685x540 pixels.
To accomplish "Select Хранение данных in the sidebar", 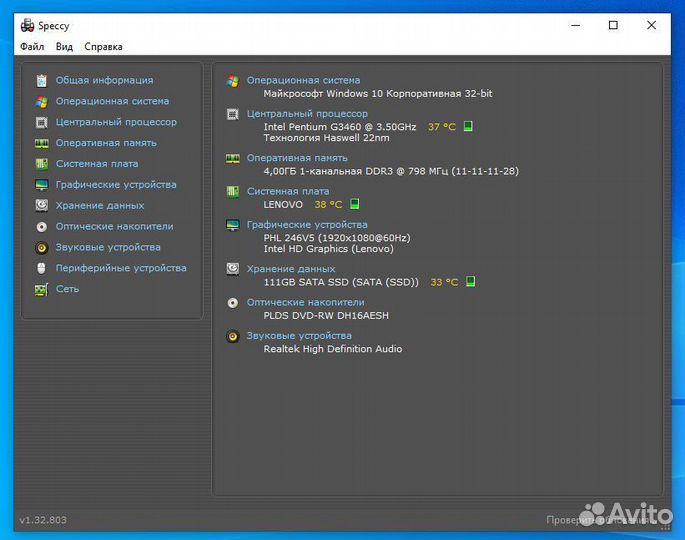I will click(100, 205).
